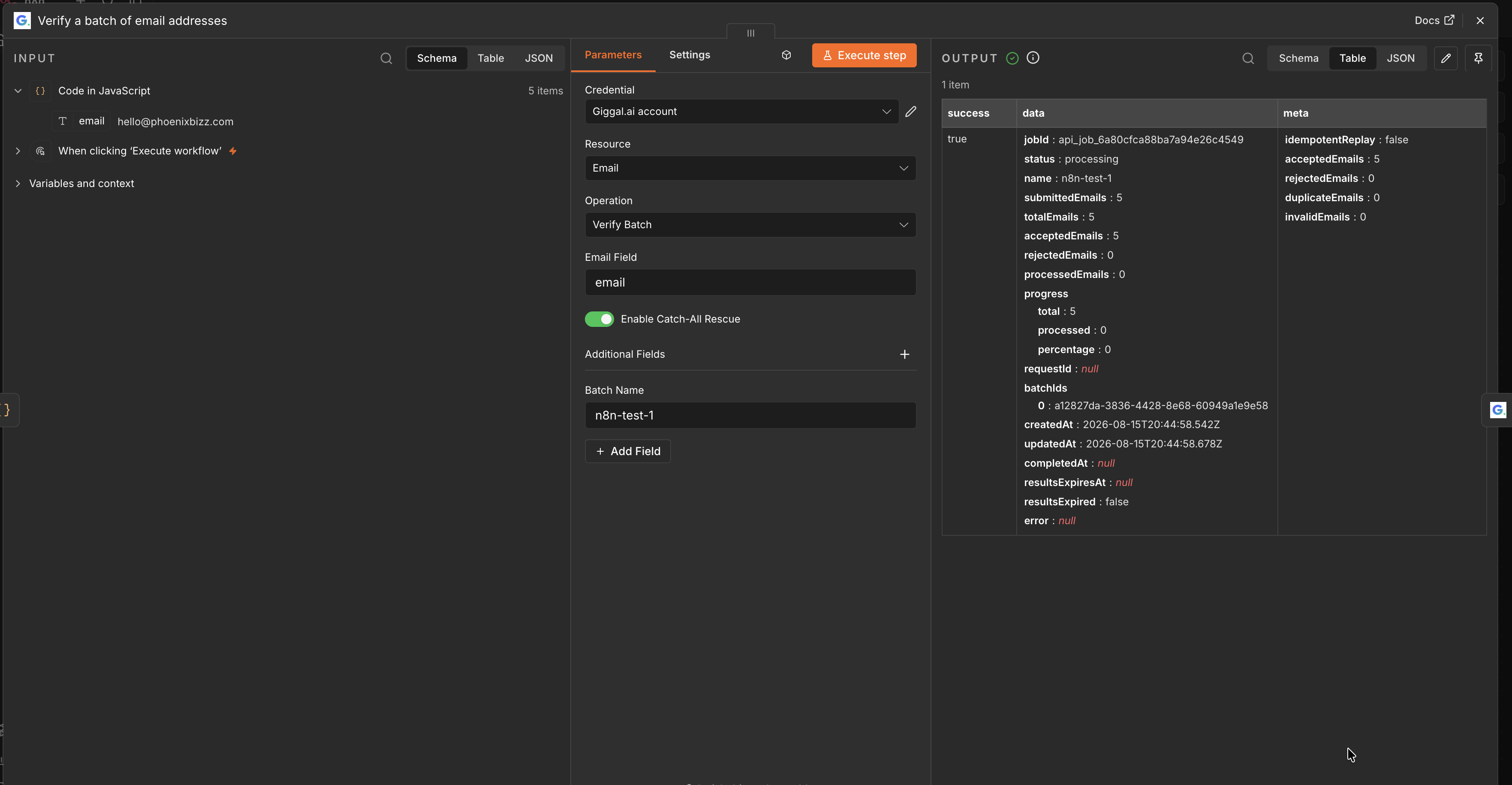Close the node details panel
This screenshot has width=1512, height=785.
coord(1480,21)
